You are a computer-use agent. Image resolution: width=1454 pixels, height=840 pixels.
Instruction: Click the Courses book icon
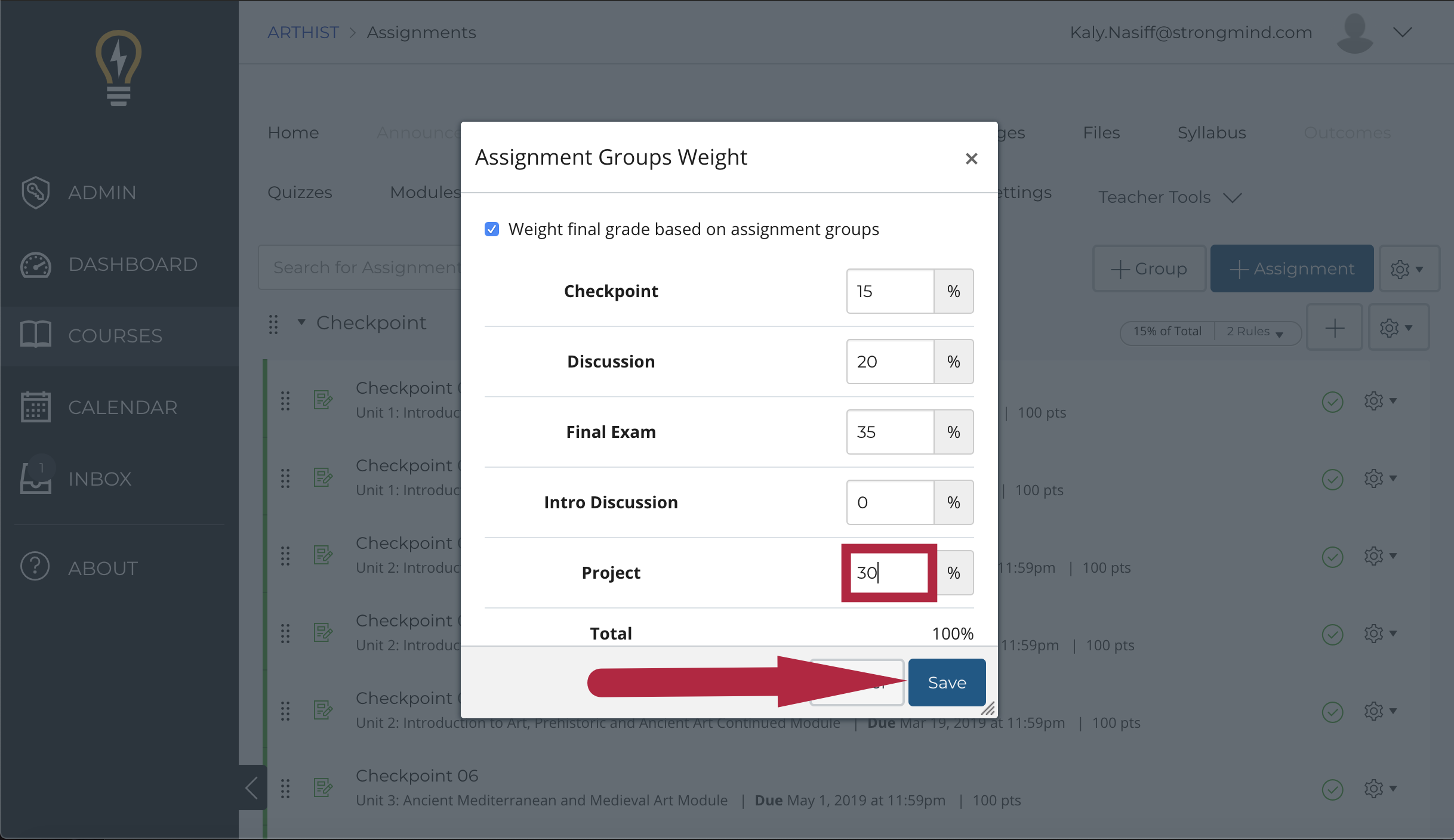coord(35,335)
